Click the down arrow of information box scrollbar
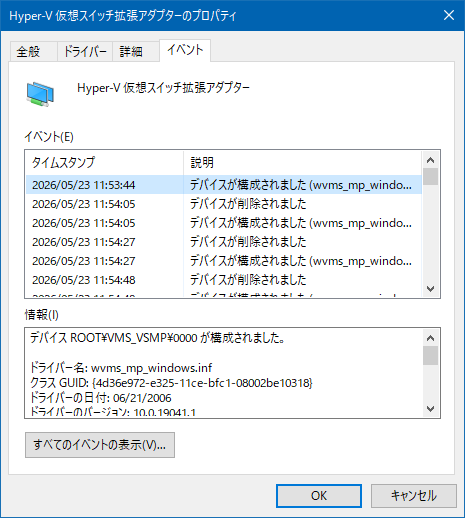This screenshot has width=465, height=518. click(430, 408)
